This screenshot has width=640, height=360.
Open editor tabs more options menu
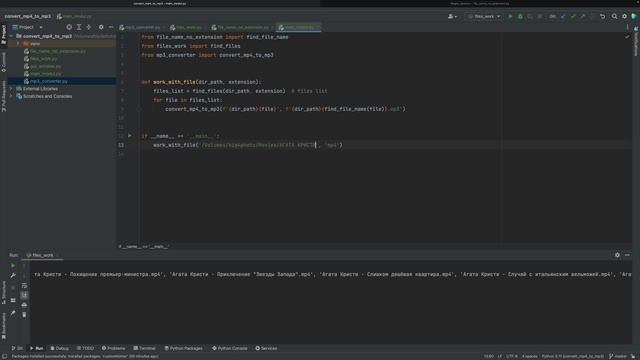(627, 27)
